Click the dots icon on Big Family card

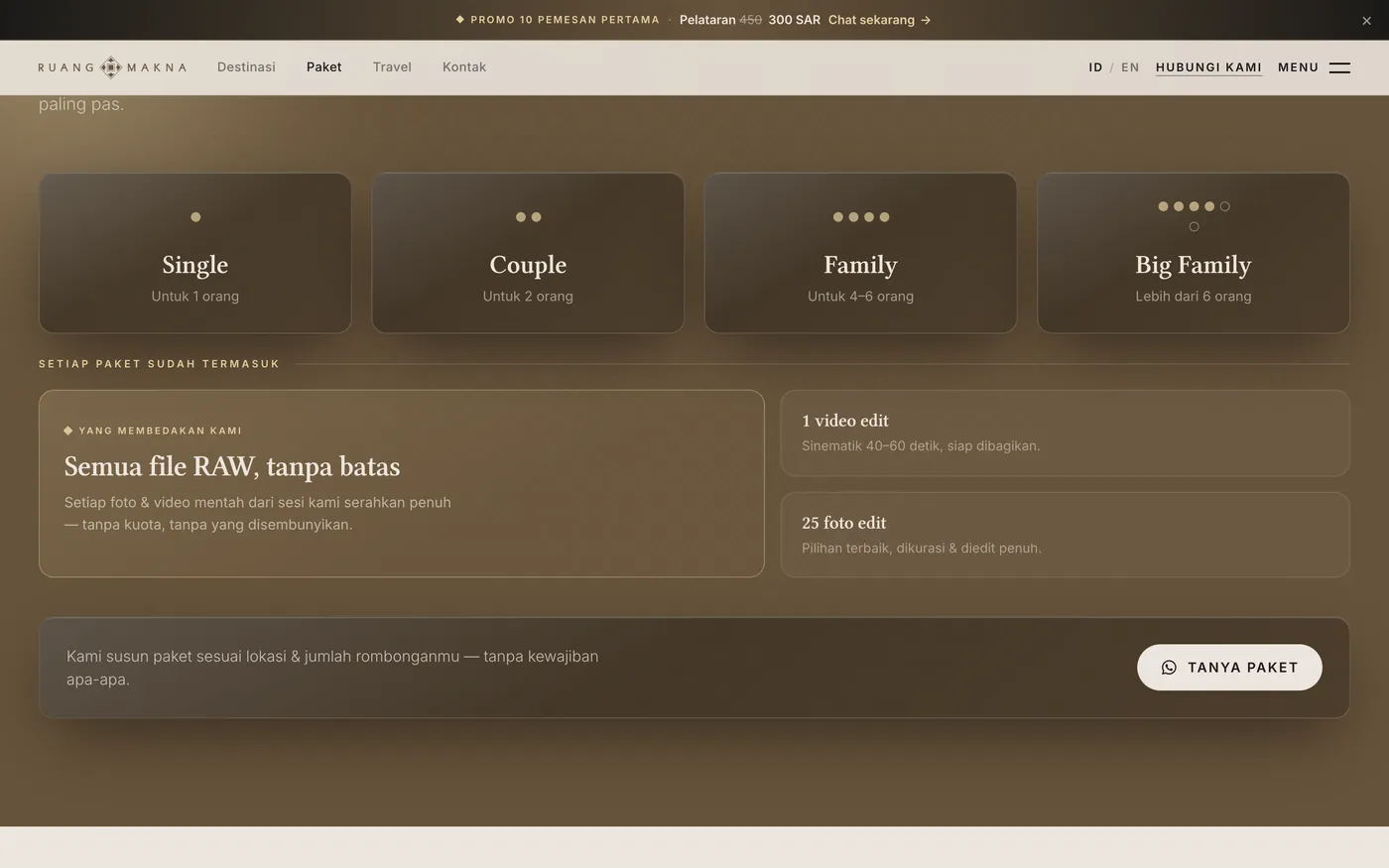(1194, 216)
